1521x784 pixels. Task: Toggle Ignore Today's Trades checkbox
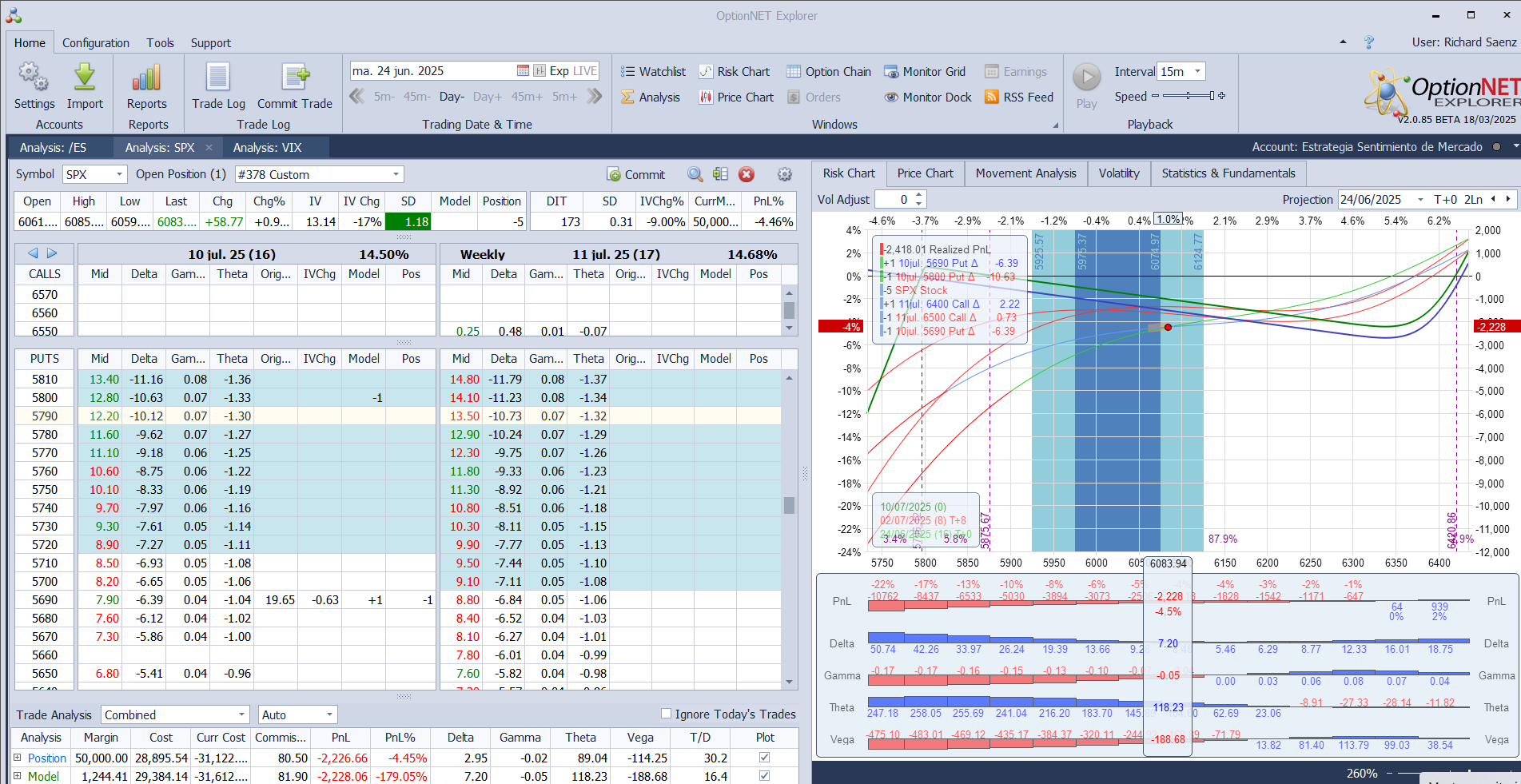point(666,714)
